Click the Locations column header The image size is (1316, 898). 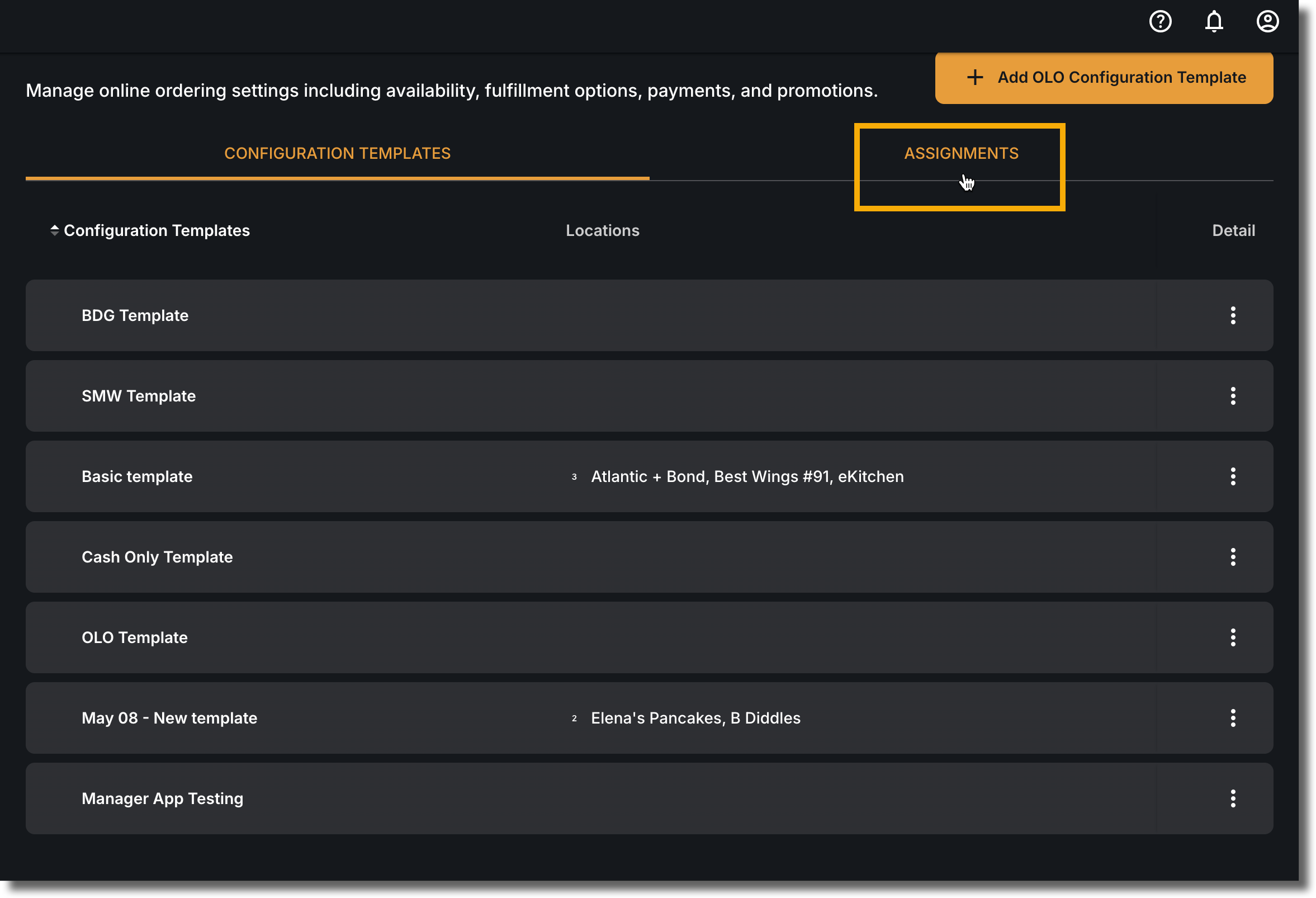603,230
